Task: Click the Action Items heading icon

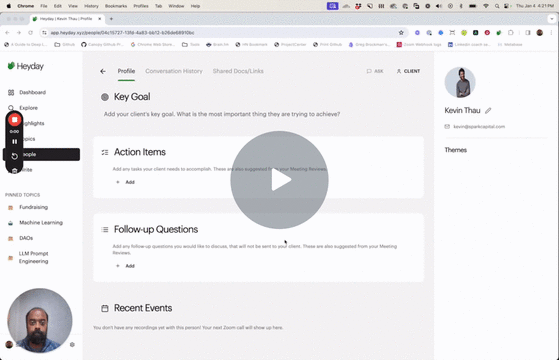Action: [x=105, y=152]
